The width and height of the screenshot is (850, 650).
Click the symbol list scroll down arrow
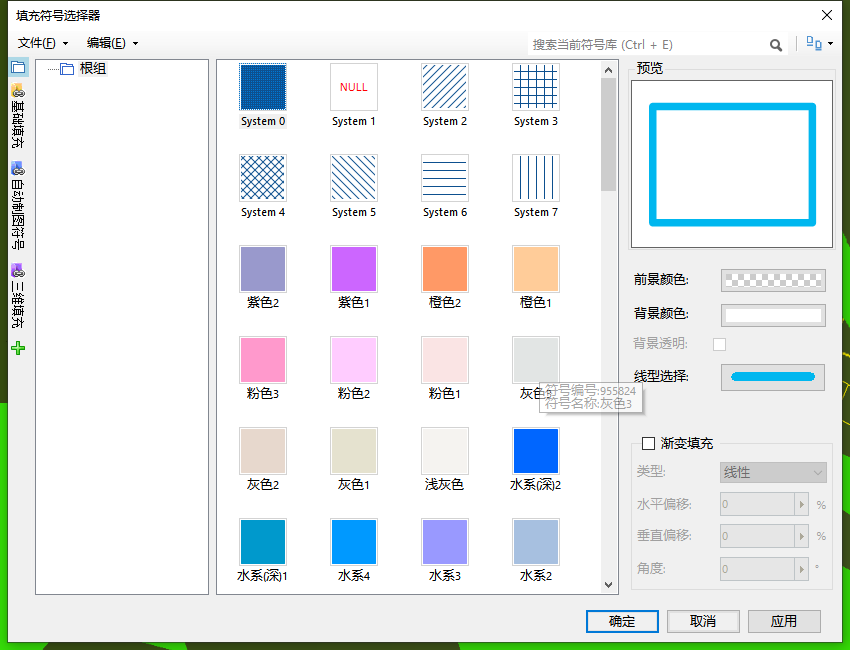608,584
